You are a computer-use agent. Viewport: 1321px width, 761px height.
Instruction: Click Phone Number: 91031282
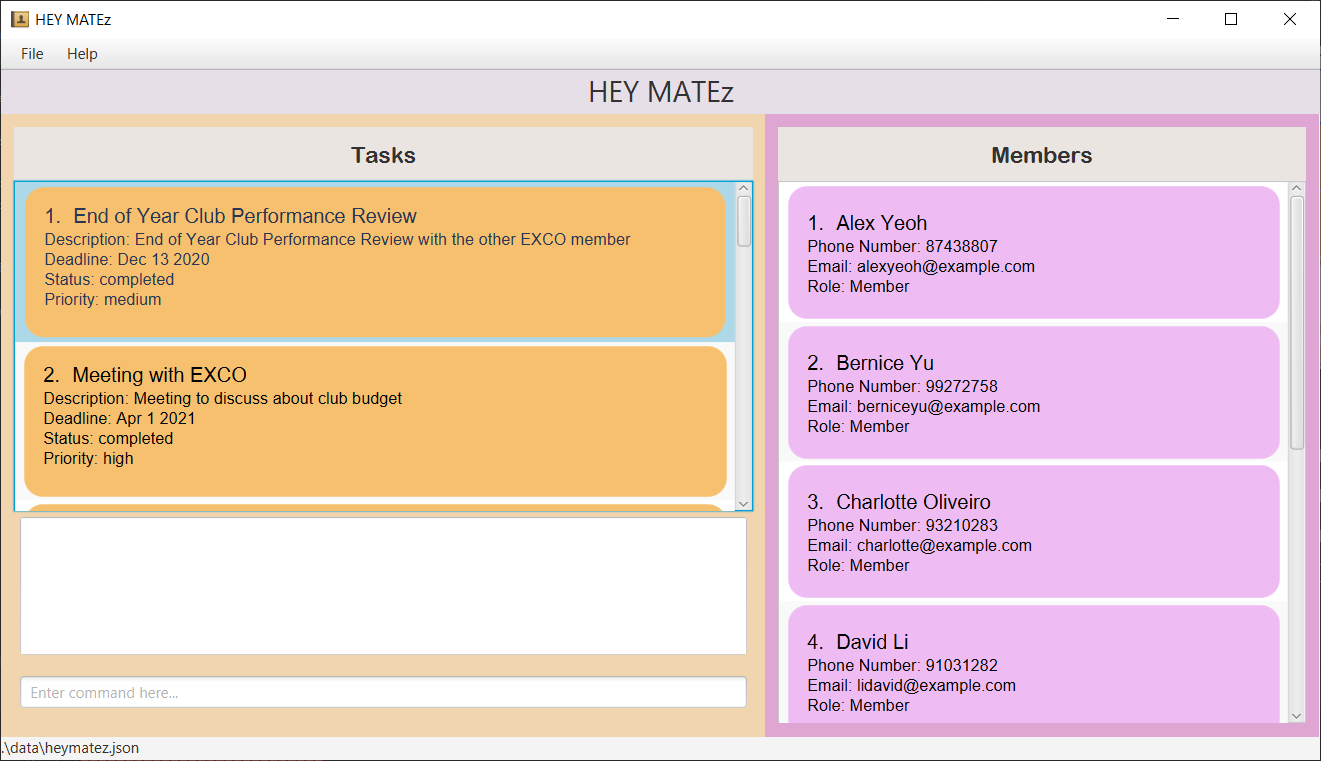click(x=902, y=665)
